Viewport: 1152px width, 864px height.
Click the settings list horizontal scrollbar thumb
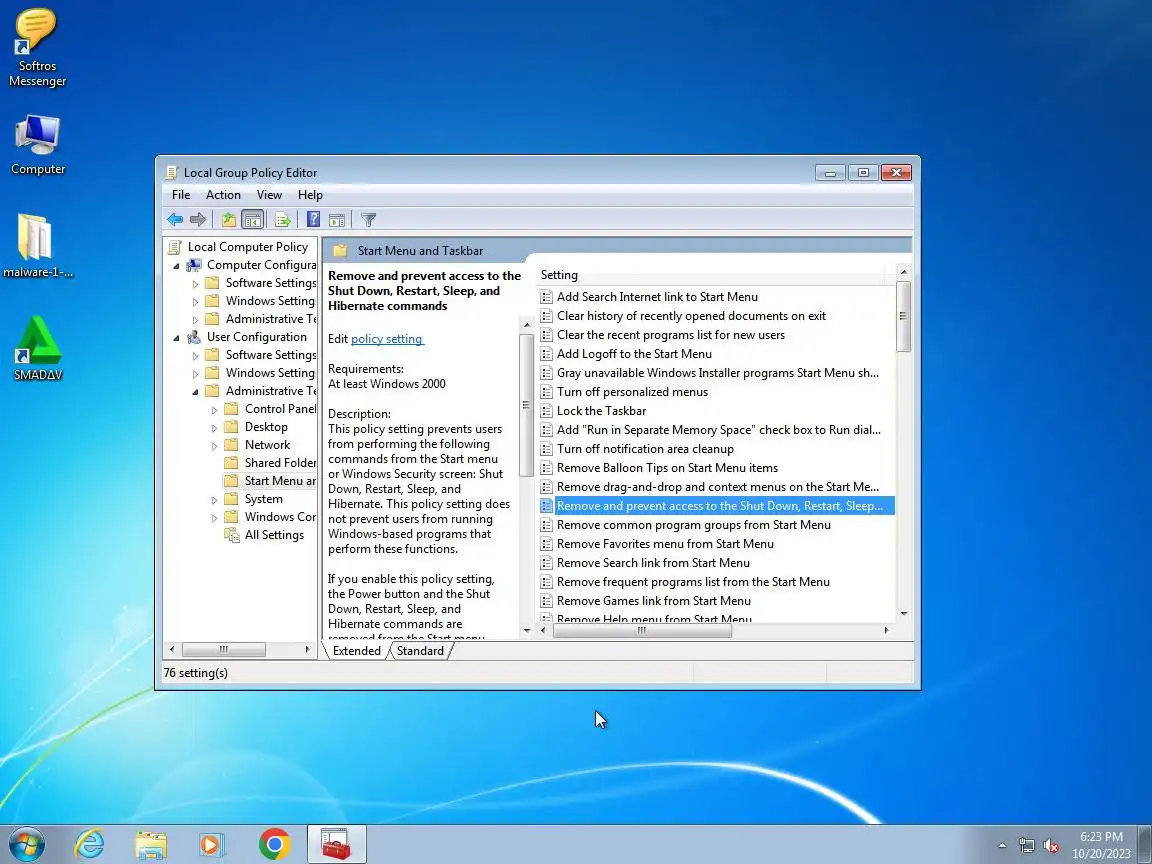click(642, 630)
